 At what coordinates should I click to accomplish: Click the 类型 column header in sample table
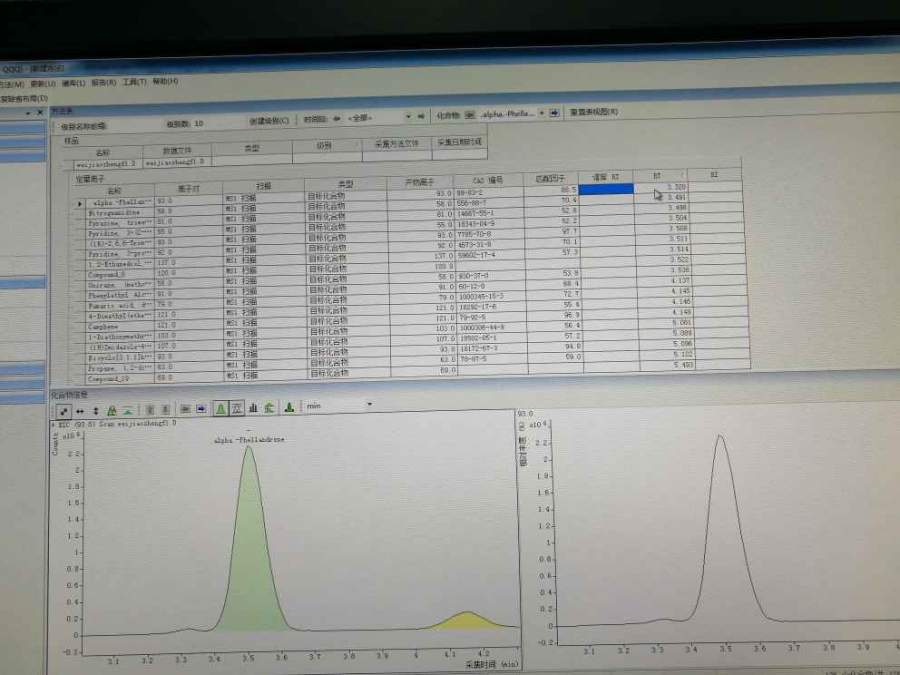(x=251, y=148)
